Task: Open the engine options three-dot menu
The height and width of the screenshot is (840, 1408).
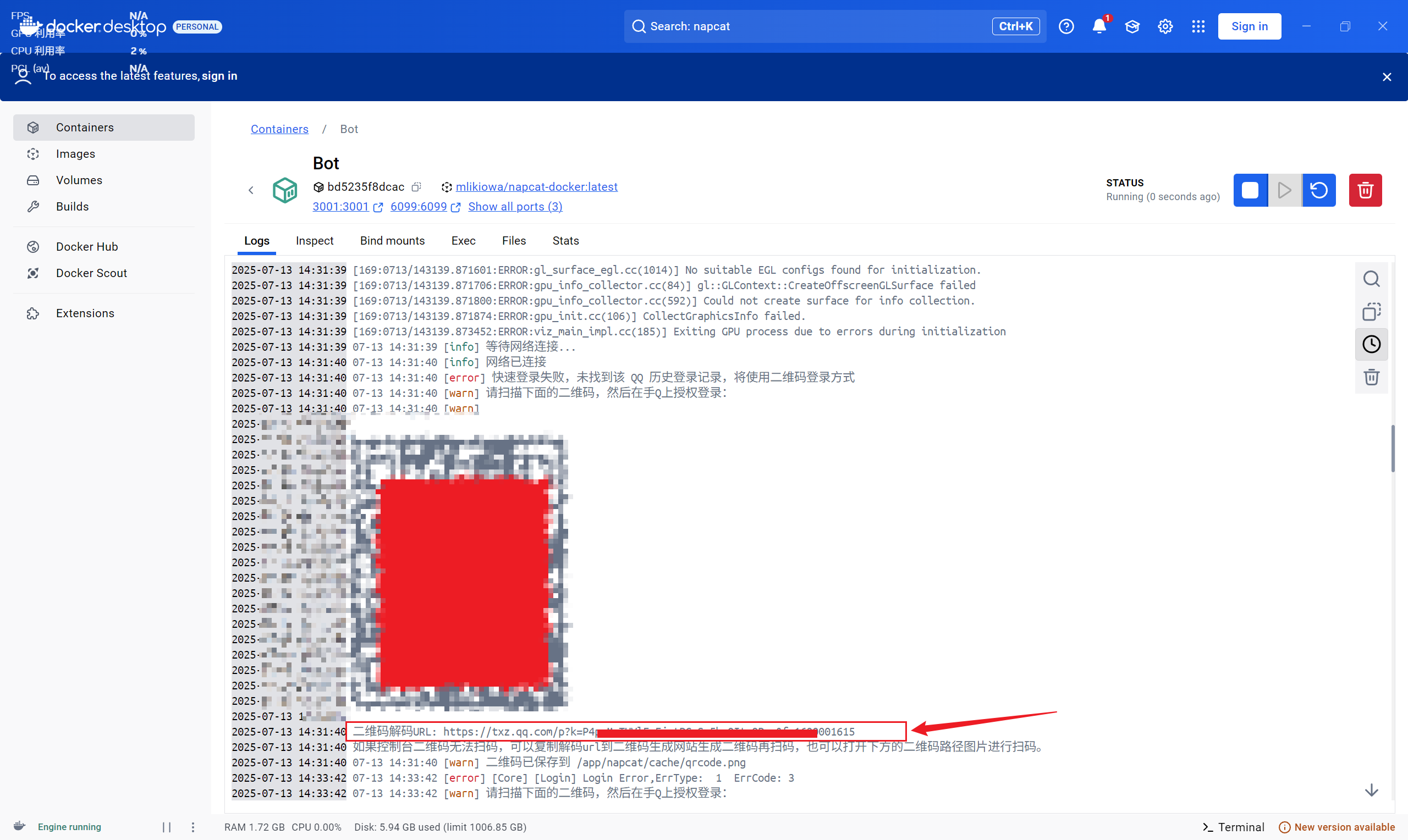Action: (x=193, y=827)
